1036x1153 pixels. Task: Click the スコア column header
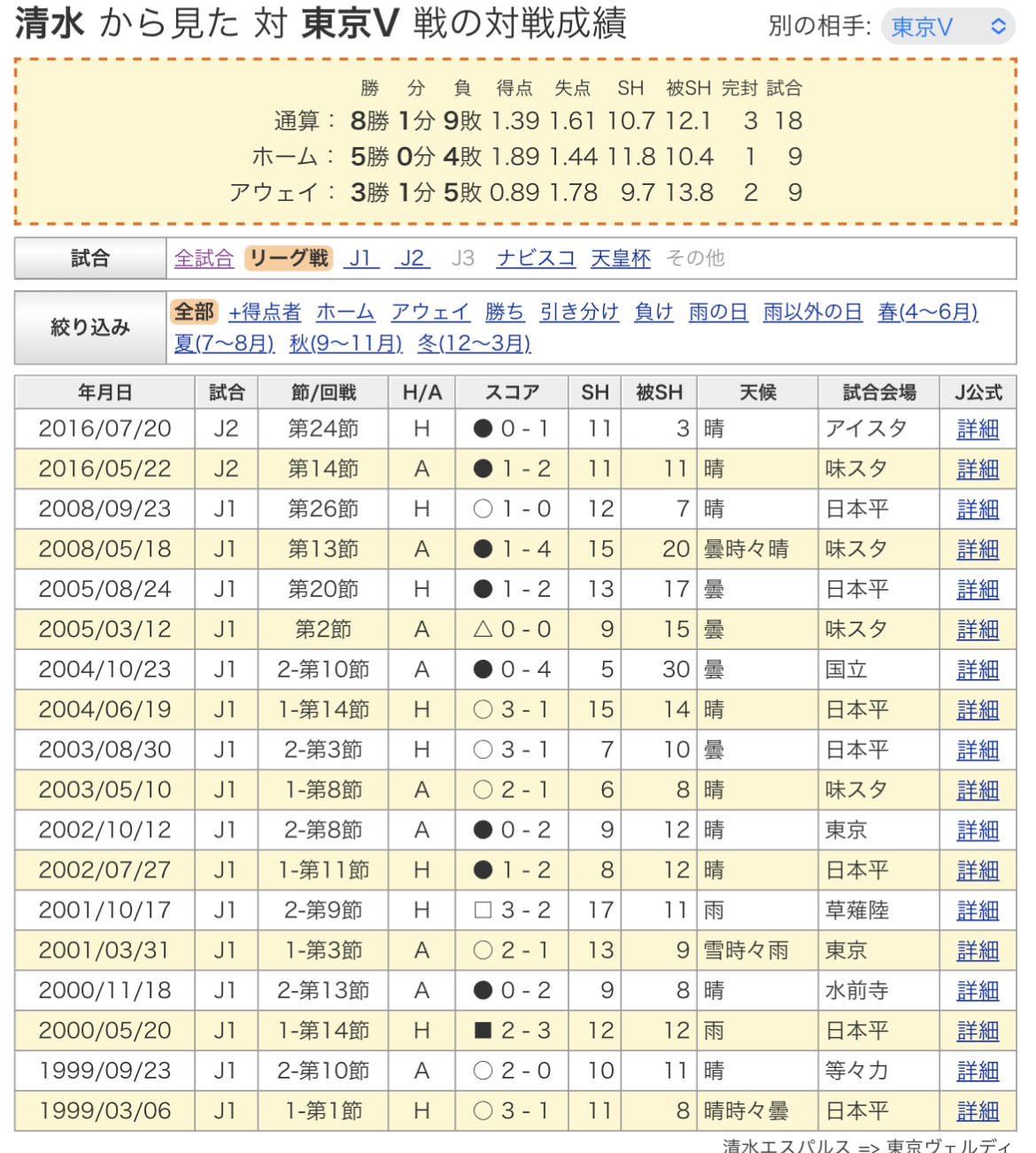point(513,392)
